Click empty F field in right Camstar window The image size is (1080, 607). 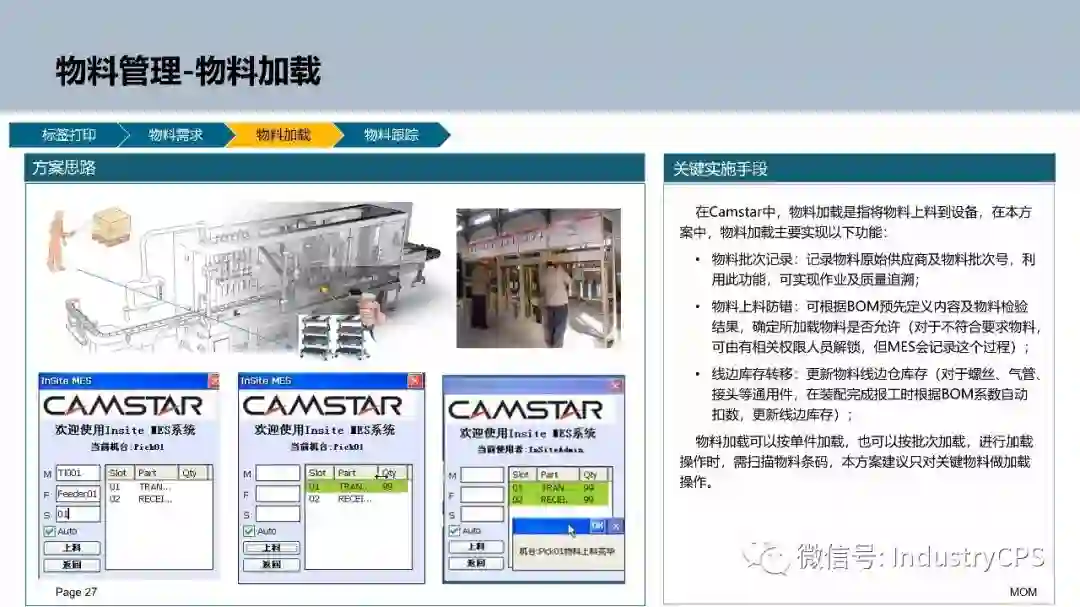coord(482,495)
